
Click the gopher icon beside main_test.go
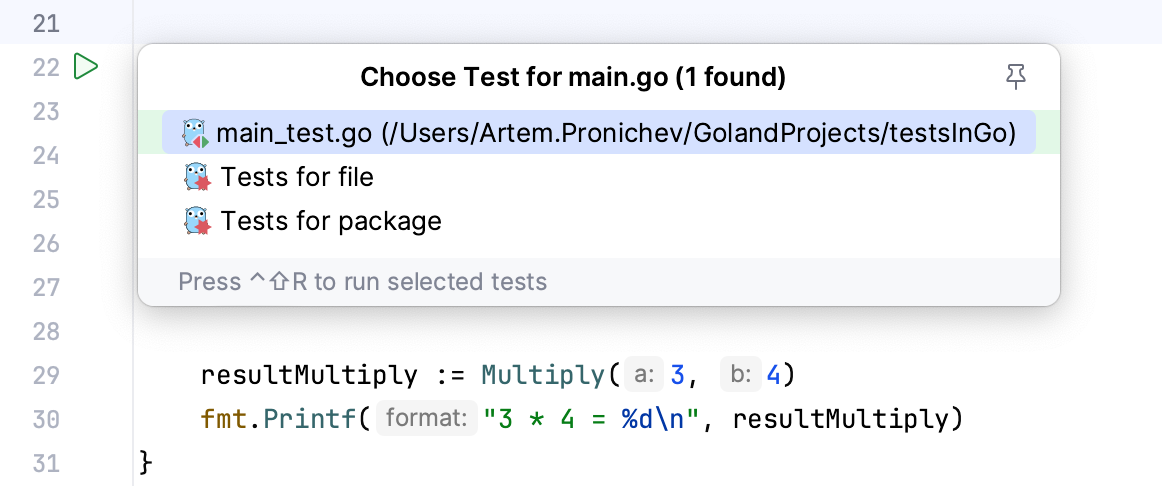pyautogui.click(x=195, y=133)
